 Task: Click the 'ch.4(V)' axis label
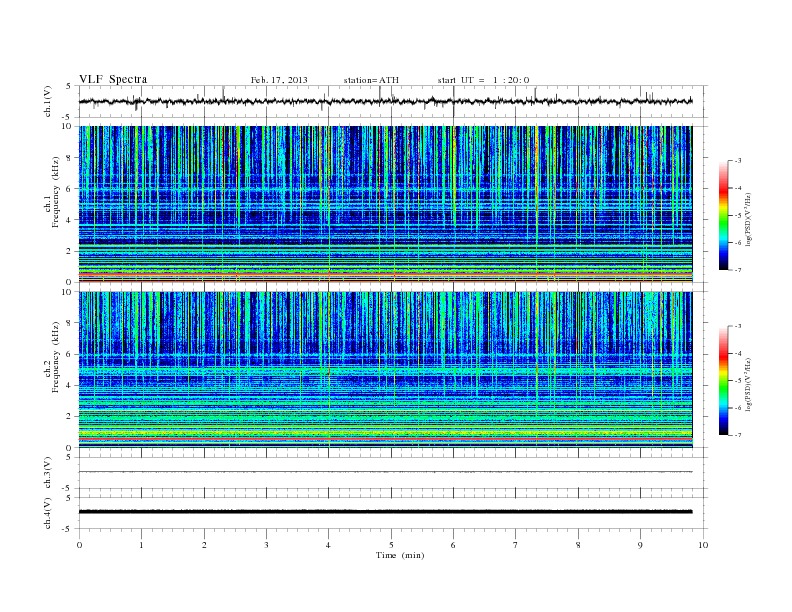click(x=48, y=513)
